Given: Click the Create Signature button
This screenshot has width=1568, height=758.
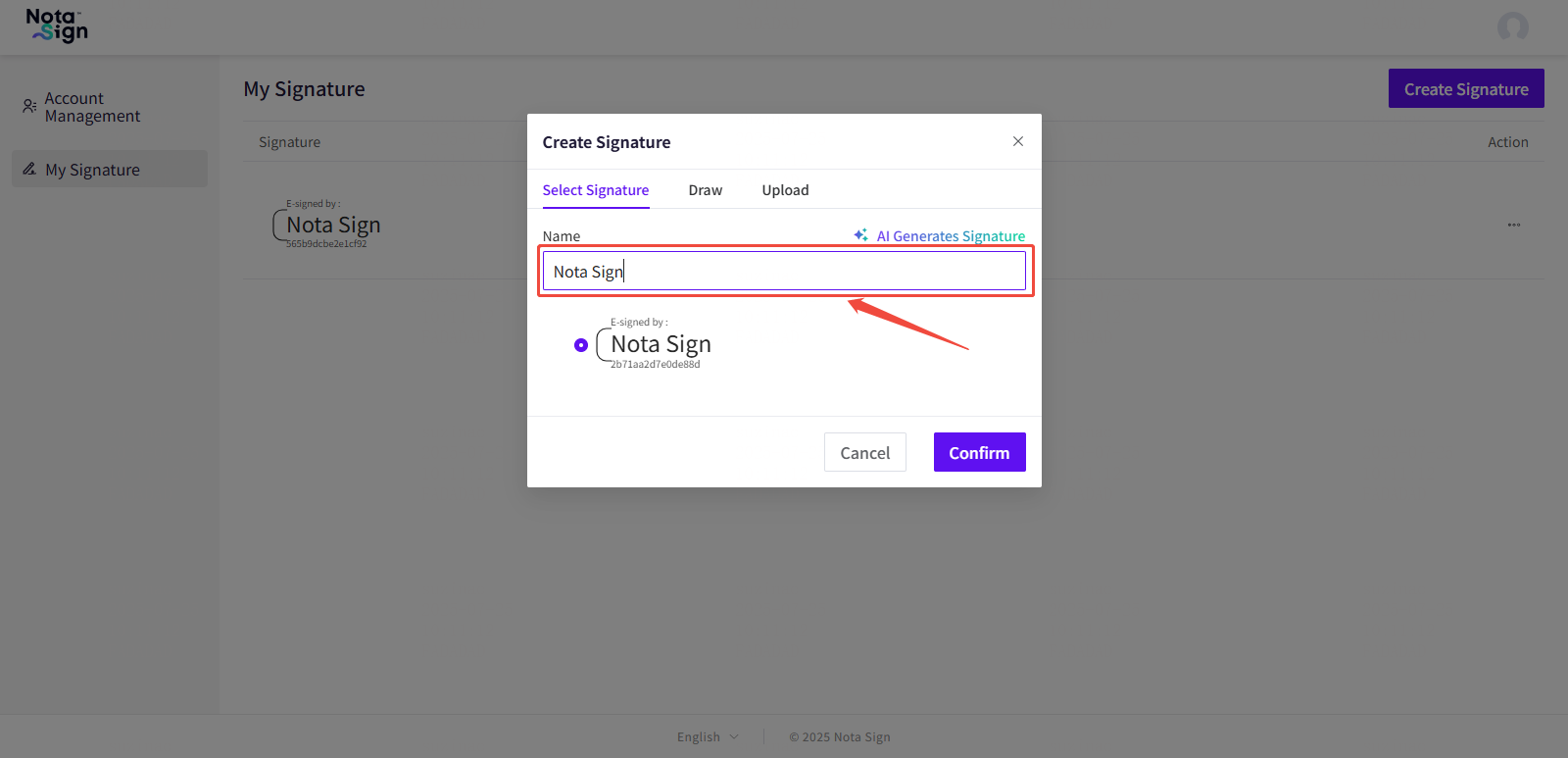Looking at the screenshot, I should pos(1465,89).
